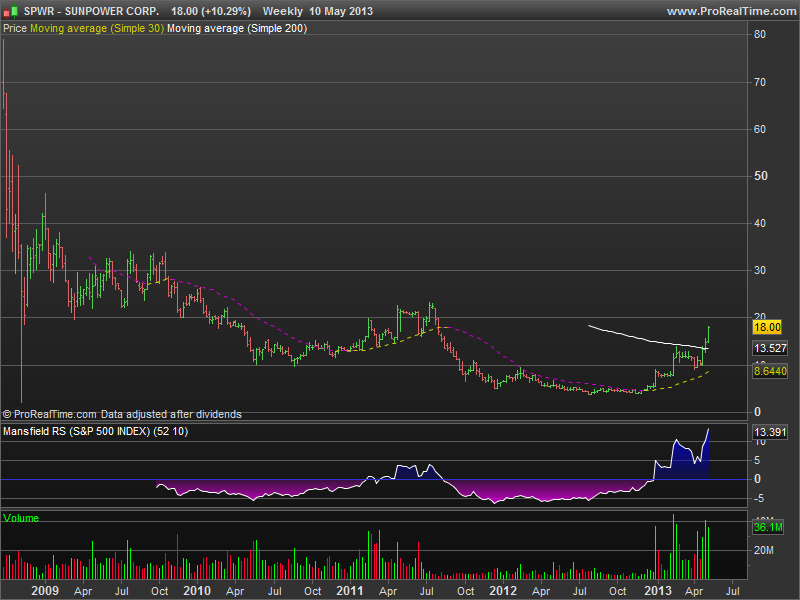Viewport: 800px width, 600px height.
Task: Click the 2009 year marker on time axis
Action: [x=44, y=591]
